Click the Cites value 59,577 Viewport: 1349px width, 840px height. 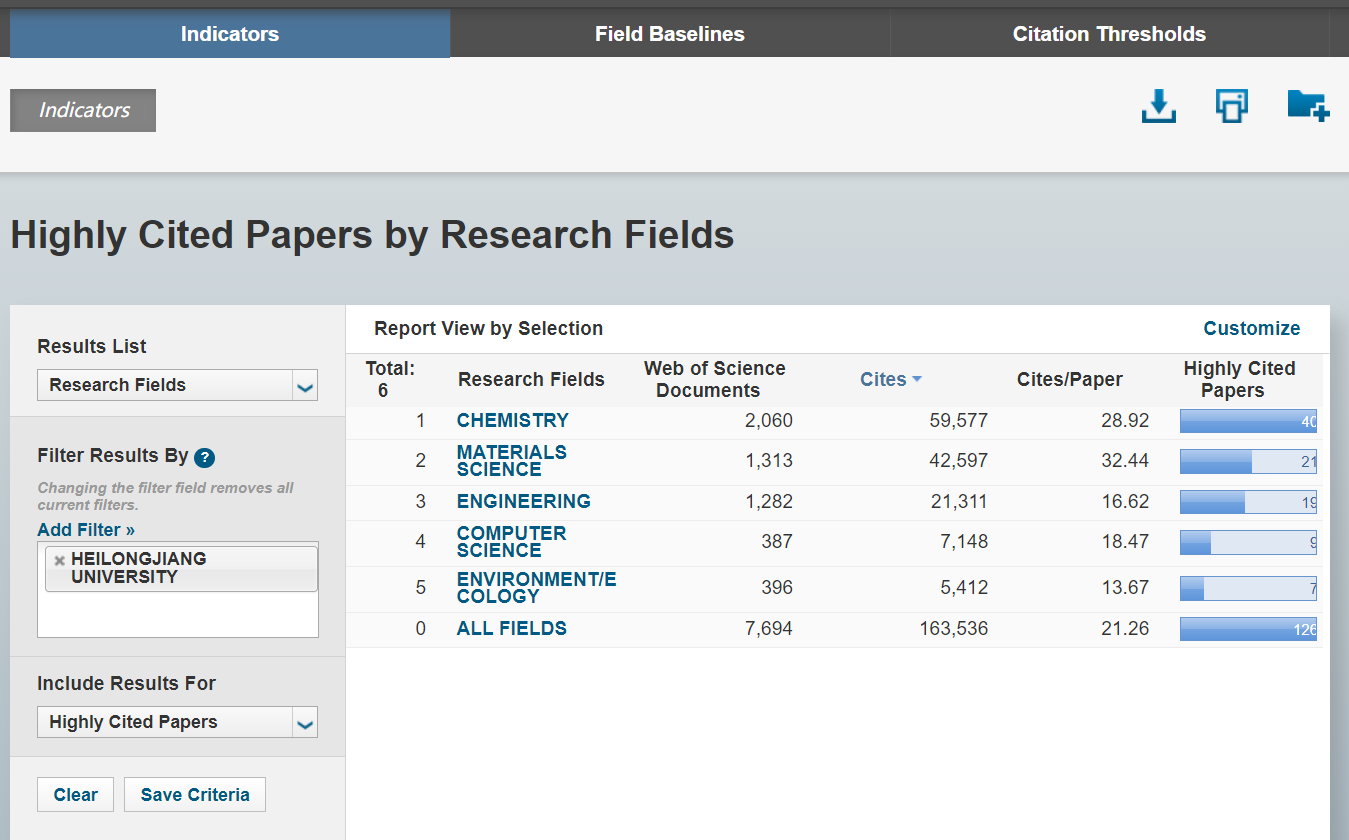[x=957, y=420]
